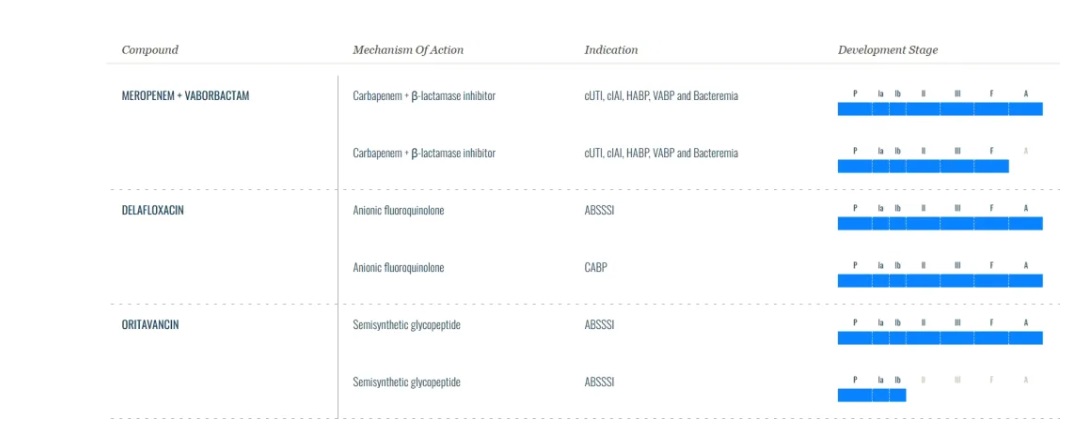Viewport: 1086px width, 438px height.
Task: Click Semisynthetic glycopeptide in Oritavancin's first row
Action: [x=407, y=324]
